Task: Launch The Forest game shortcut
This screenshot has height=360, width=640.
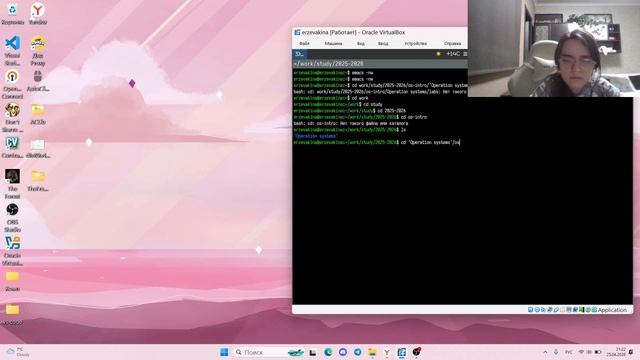Action: pyautogui.click(x=13, y=184)
